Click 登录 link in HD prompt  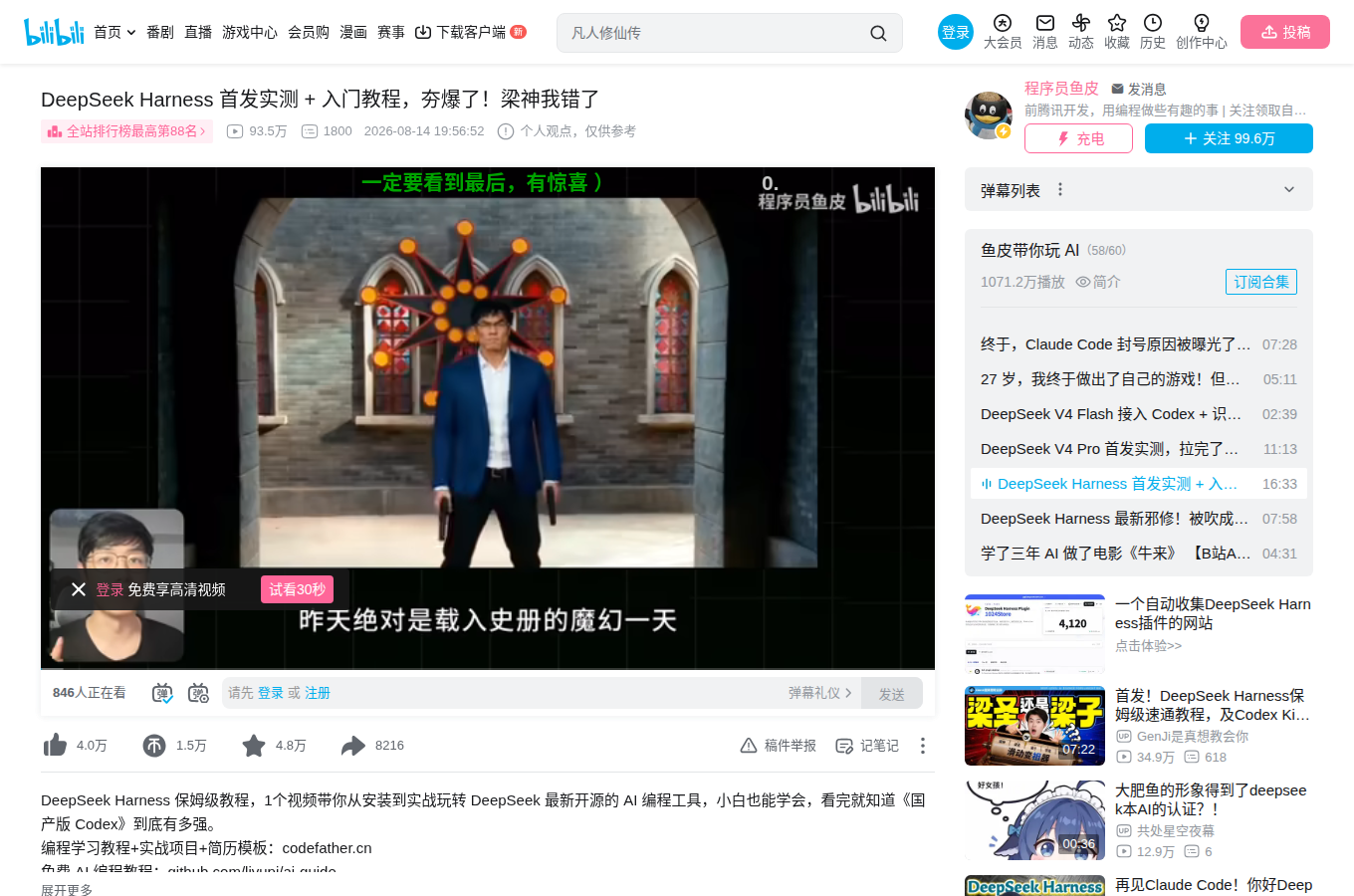tap(110, 589)
